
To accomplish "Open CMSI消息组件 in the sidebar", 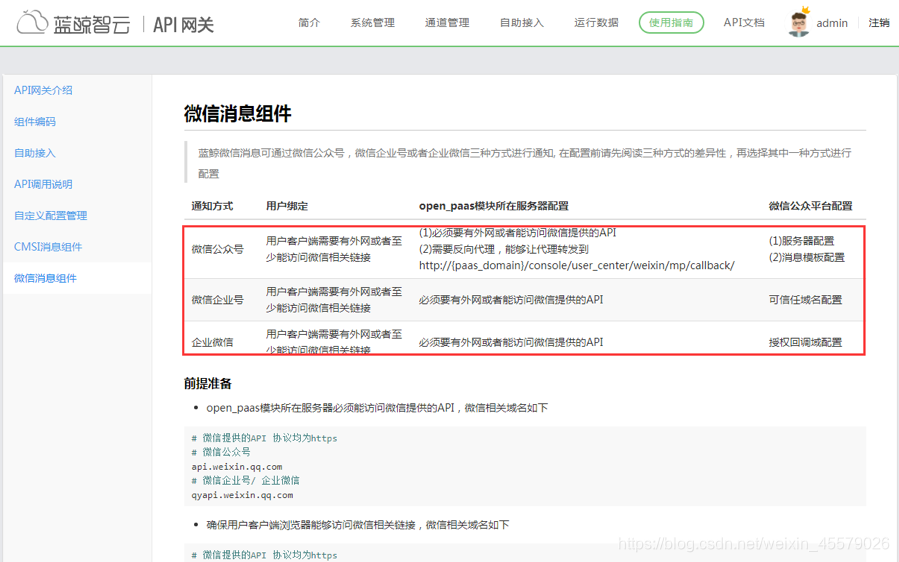I will [48, 247].
